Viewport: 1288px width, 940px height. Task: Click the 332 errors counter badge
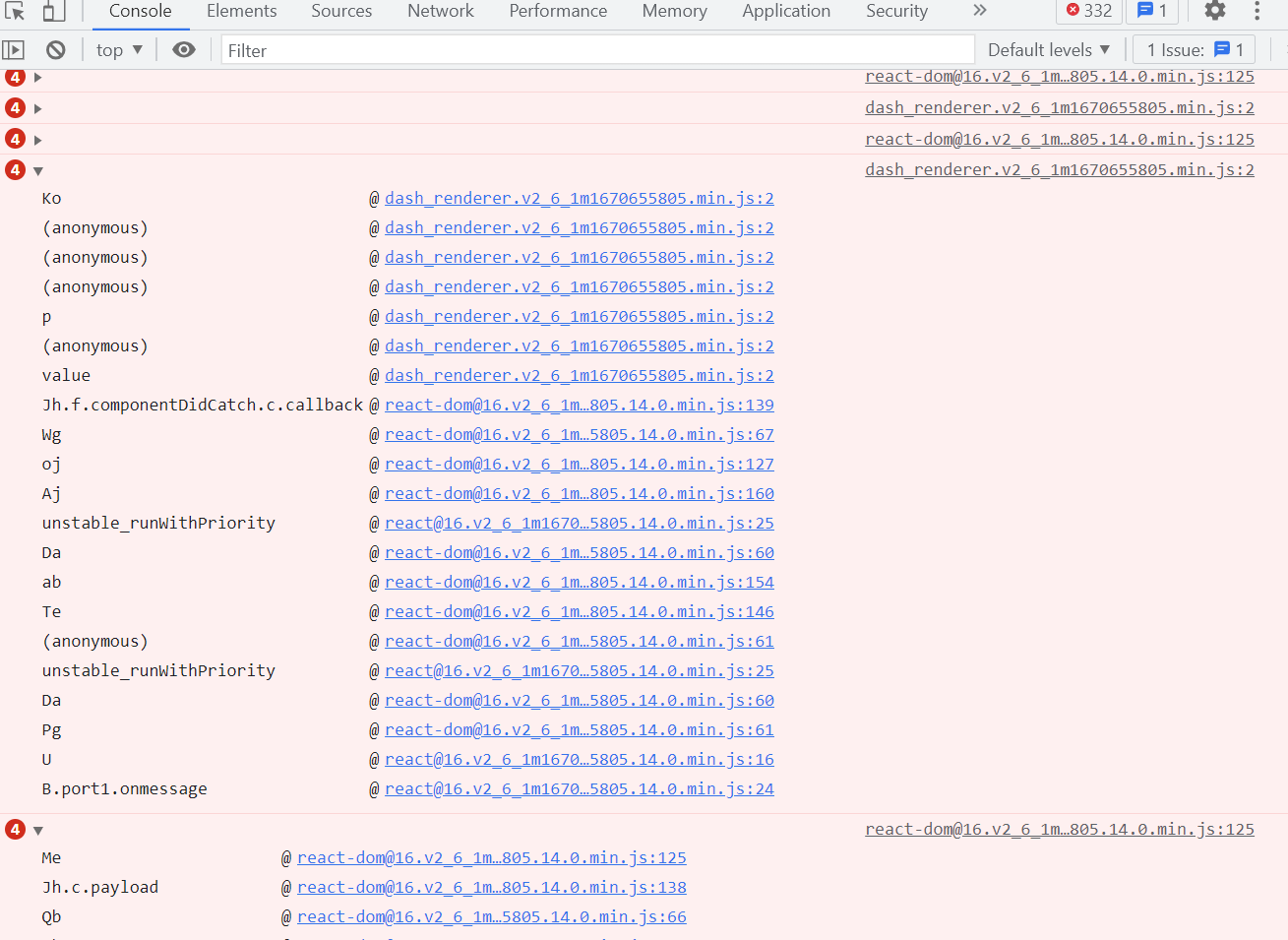pos(1089,11)
